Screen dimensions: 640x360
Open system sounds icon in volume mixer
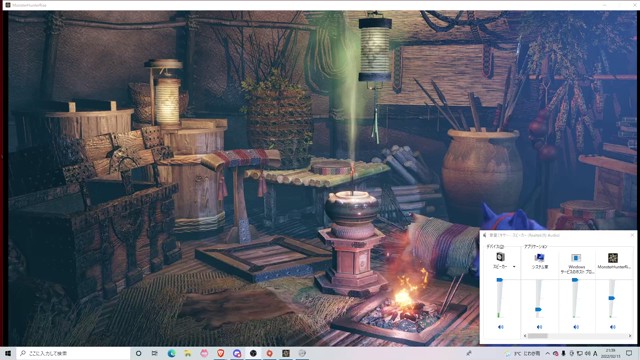539,257
